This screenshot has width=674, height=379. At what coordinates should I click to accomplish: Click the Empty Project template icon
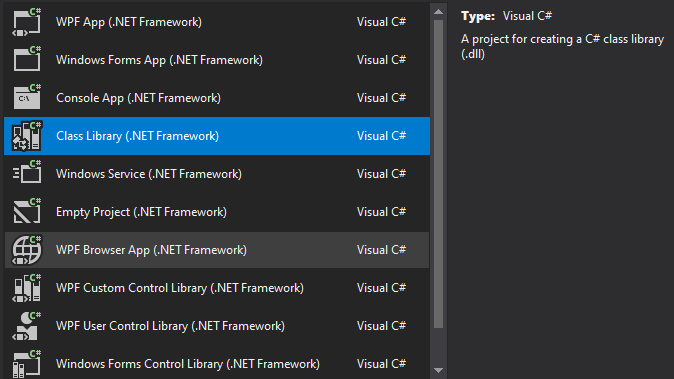(x=27, y=211)
